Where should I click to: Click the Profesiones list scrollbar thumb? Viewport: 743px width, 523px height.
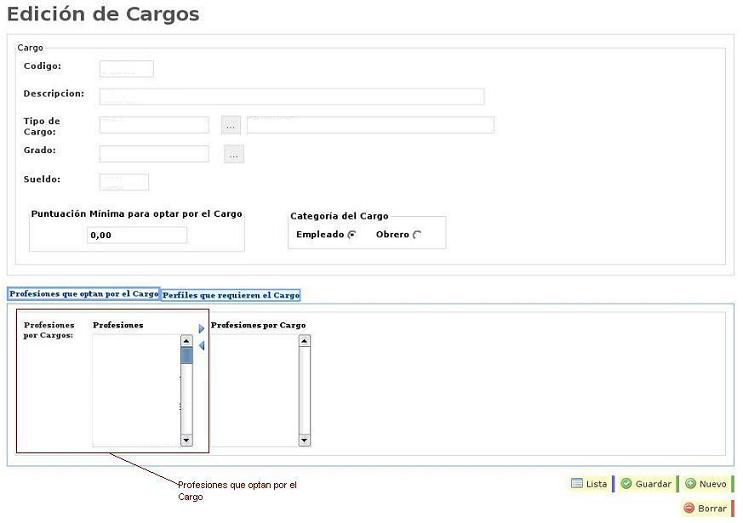186,355
